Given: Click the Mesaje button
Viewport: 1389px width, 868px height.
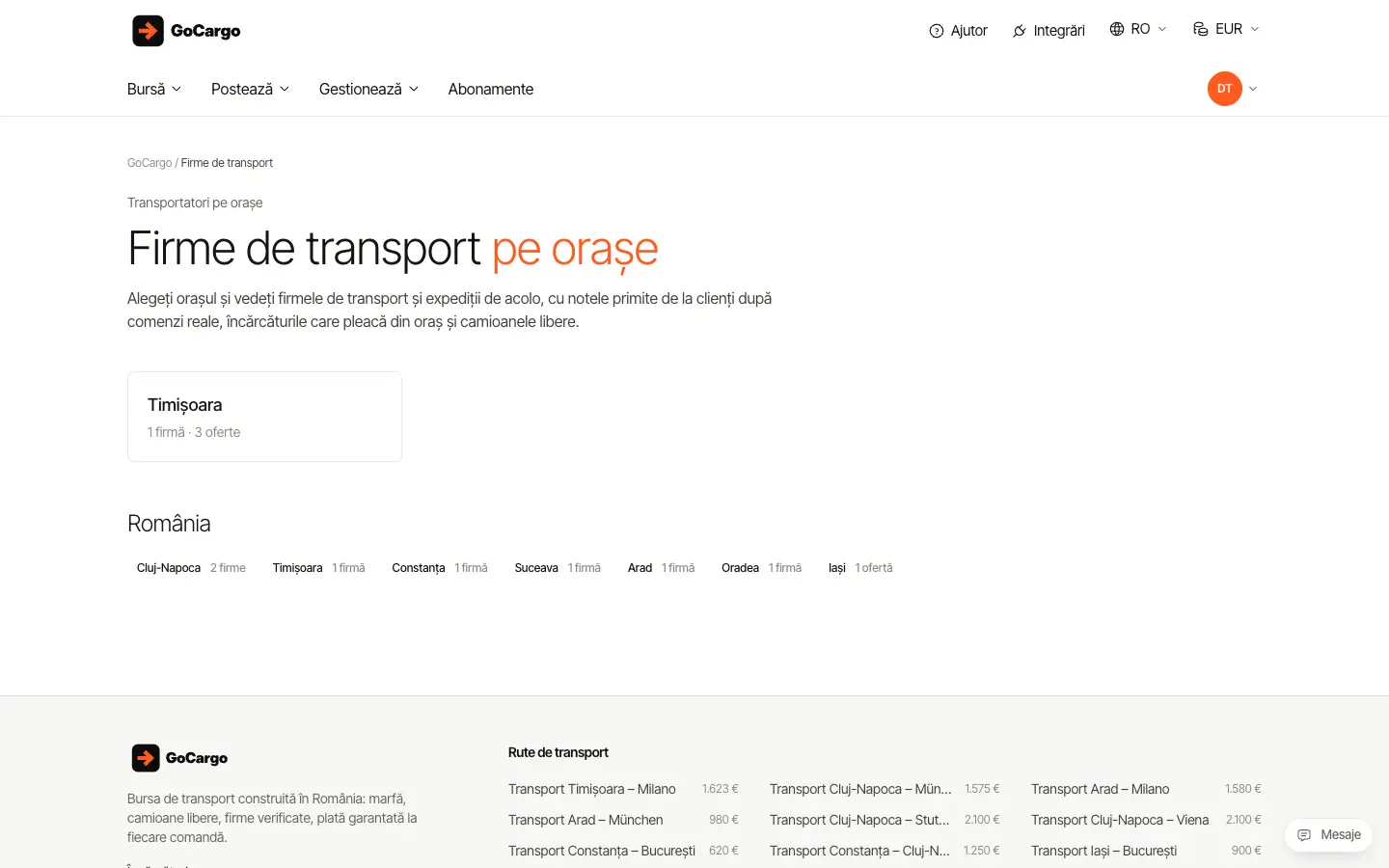Looking at the screenshot, I should 1328,835.
